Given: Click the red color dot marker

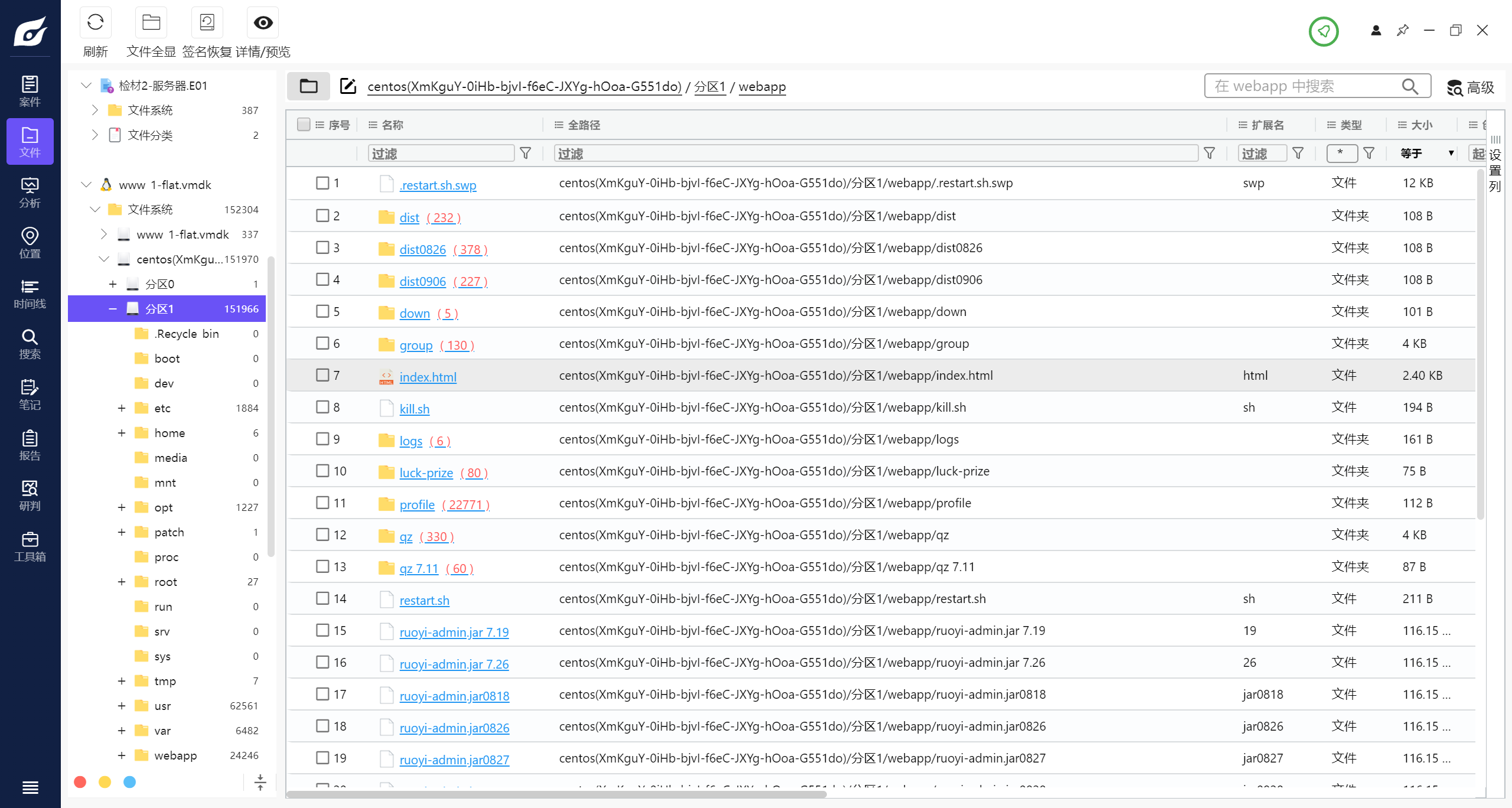Looking at the screenshot, I should coord(80,782).
